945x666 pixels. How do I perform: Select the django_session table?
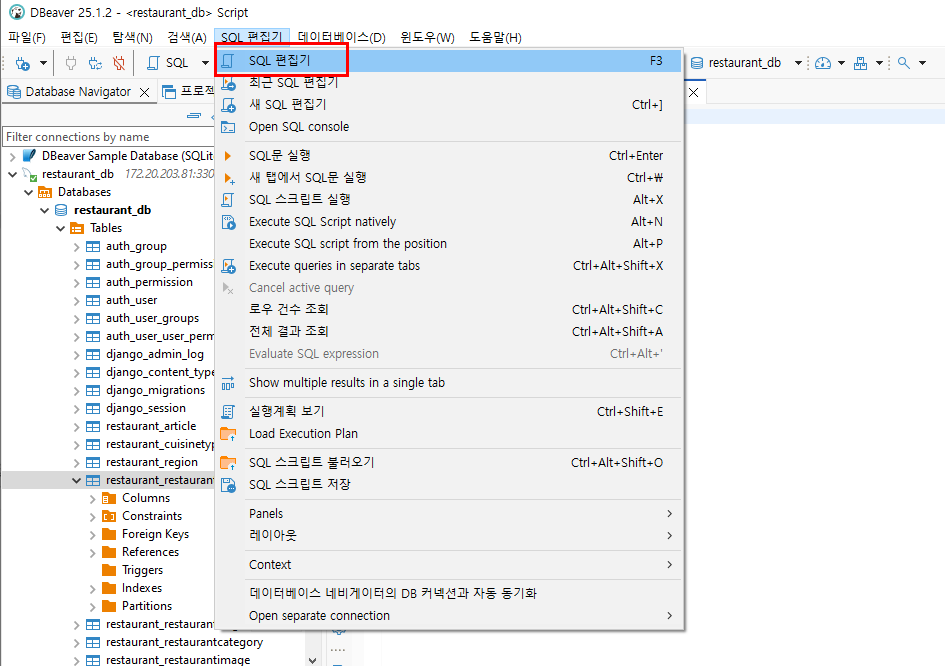[145, 408]
